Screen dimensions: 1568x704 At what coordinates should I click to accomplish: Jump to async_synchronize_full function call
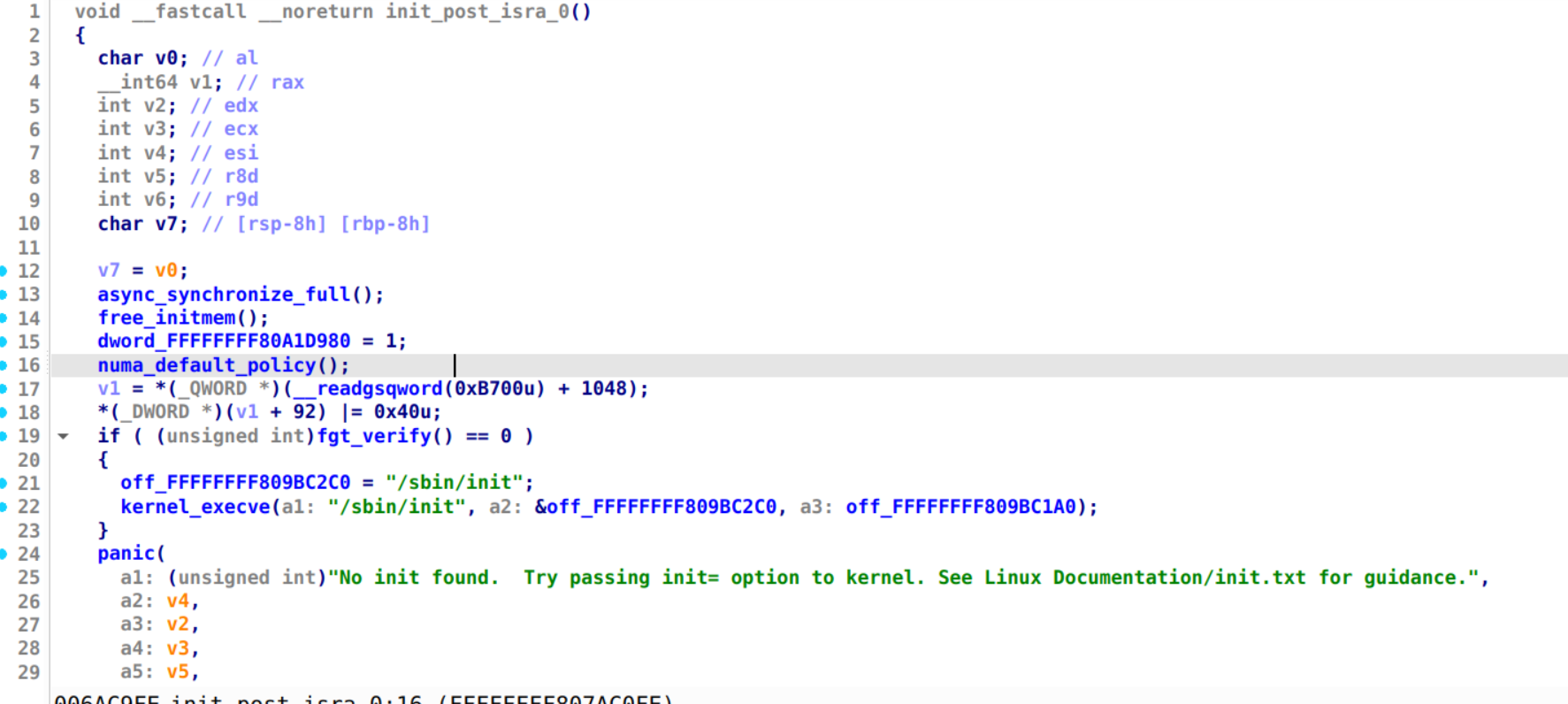coord(225,295)
